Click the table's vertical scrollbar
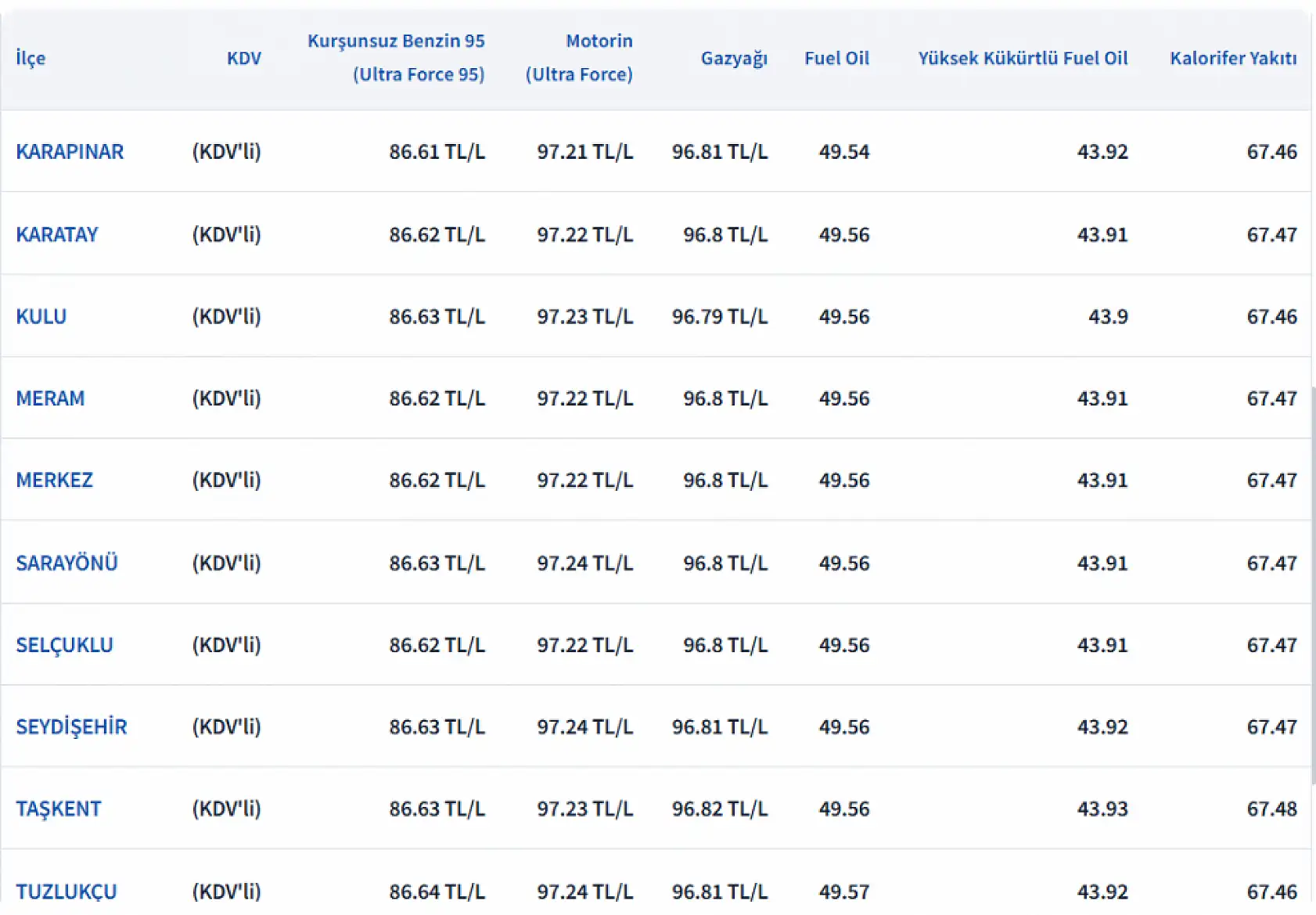1316x915 pixels. [1313, 585]
